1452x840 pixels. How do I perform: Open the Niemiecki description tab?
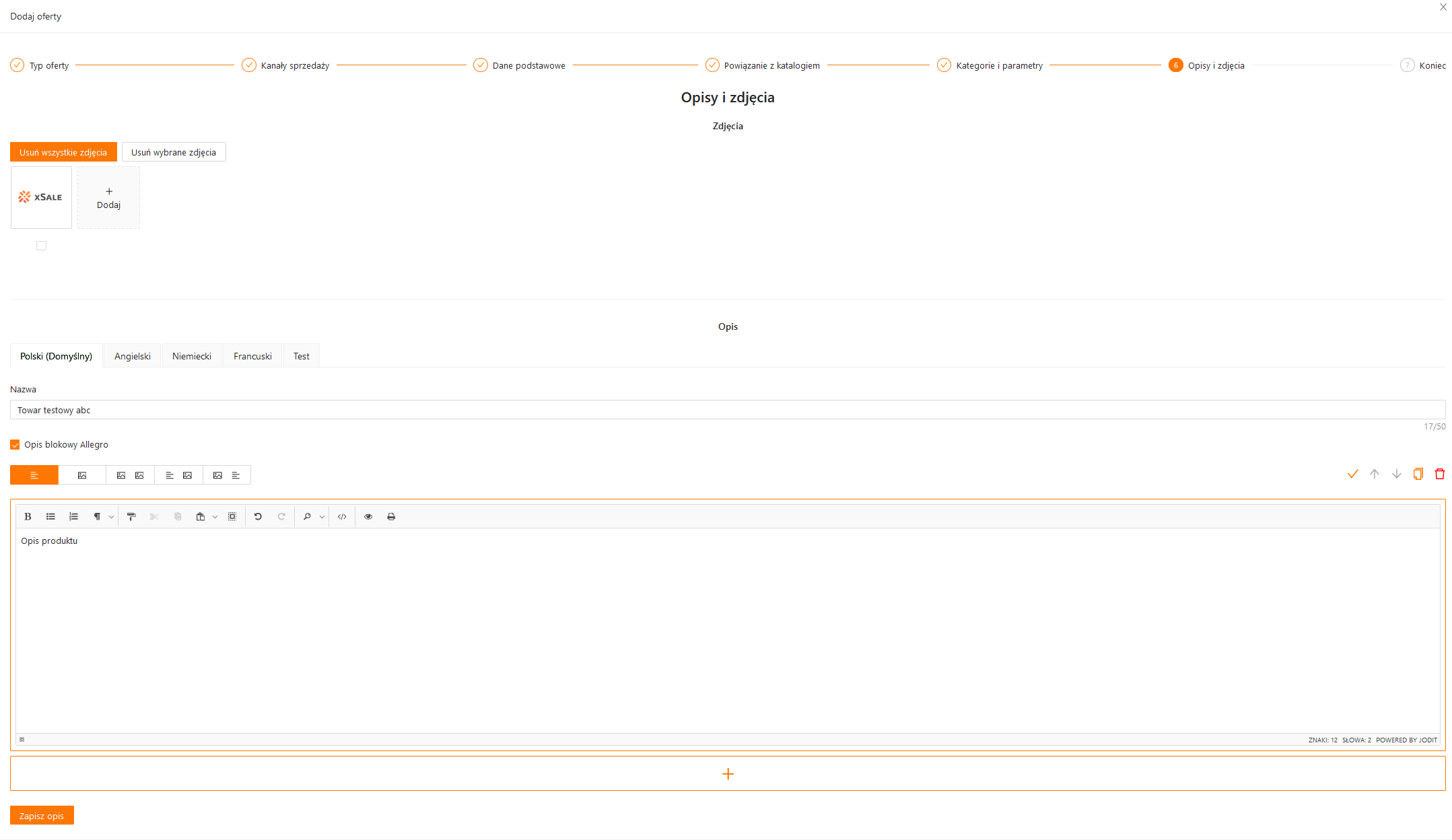click(x=191, y=356)
